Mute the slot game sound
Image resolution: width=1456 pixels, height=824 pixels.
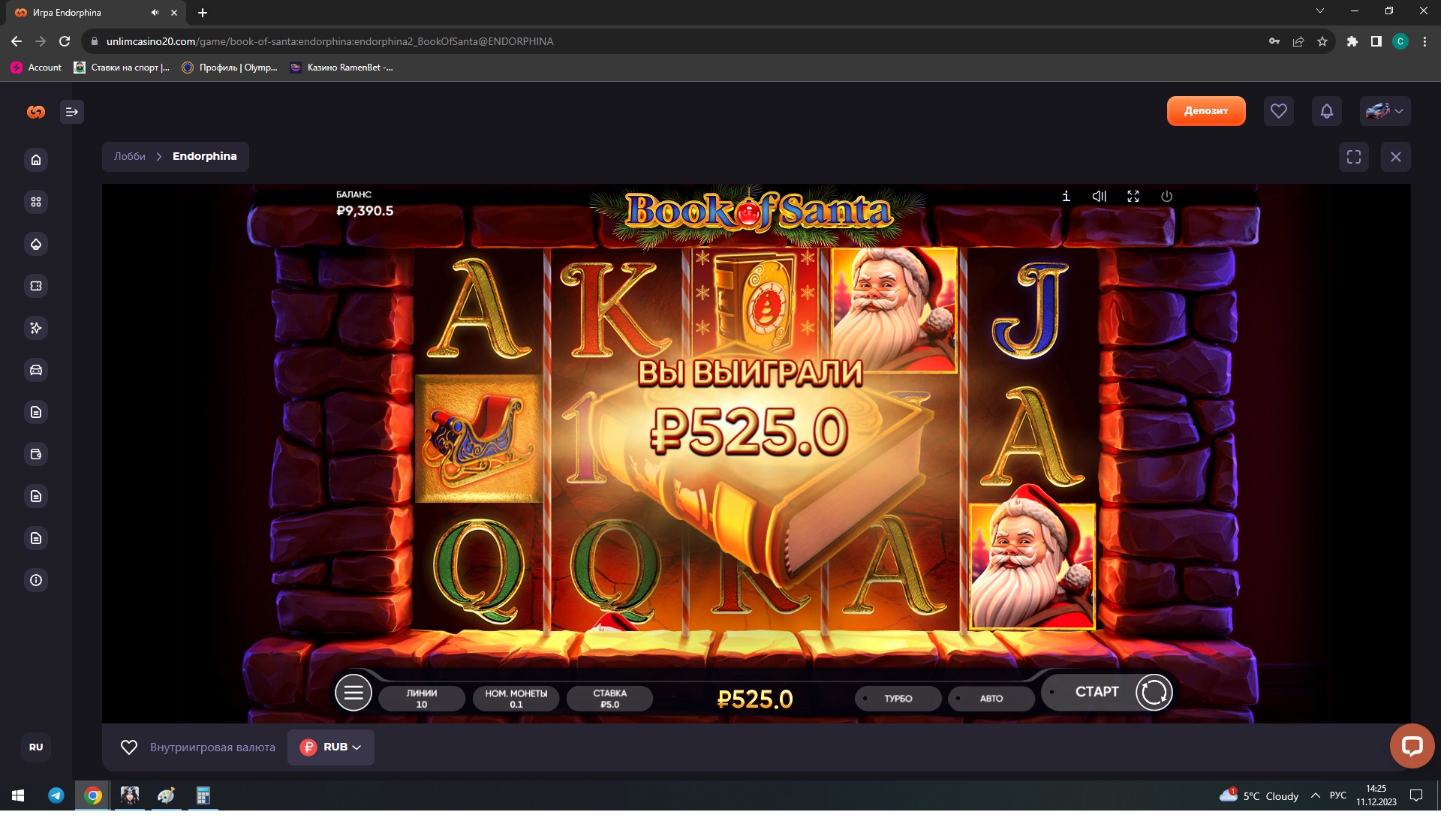[x=1100, y=196]
